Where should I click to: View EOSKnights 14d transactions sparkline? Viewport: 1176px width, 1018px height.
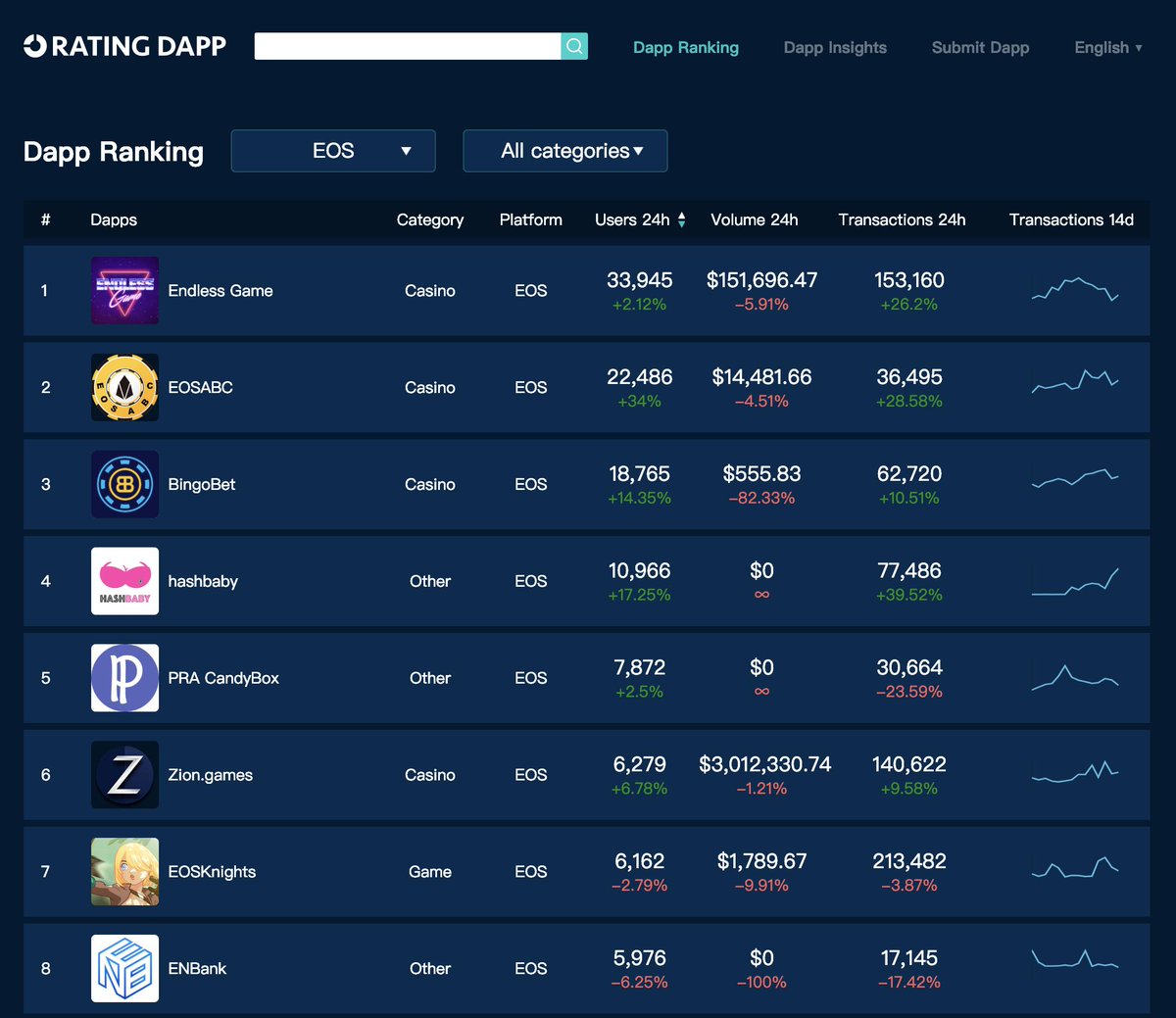click(1075, 867)
